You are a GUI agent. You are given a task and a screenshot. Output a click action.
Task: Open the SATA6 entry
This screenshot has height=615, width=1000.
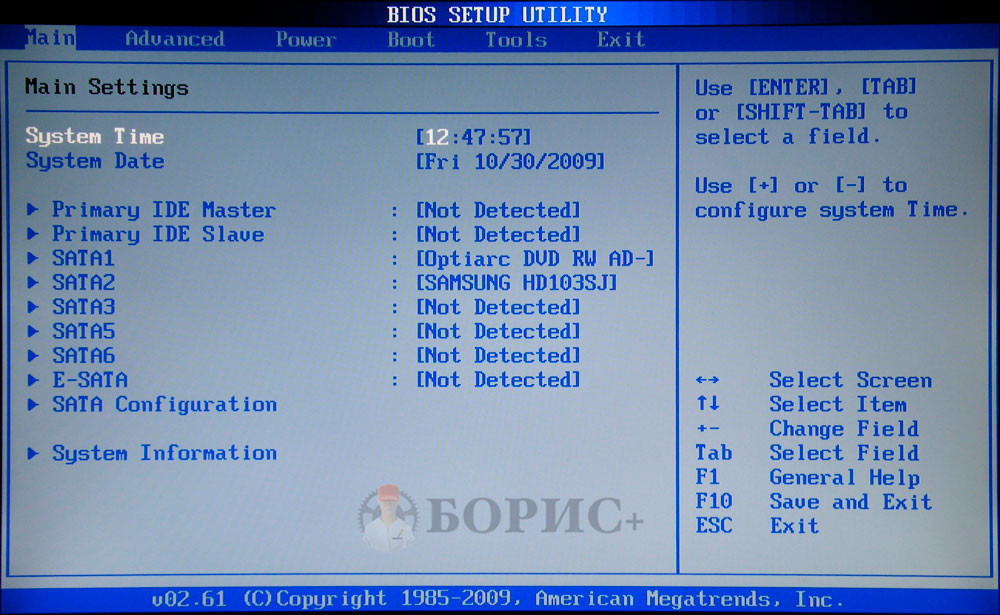(84, 355)
